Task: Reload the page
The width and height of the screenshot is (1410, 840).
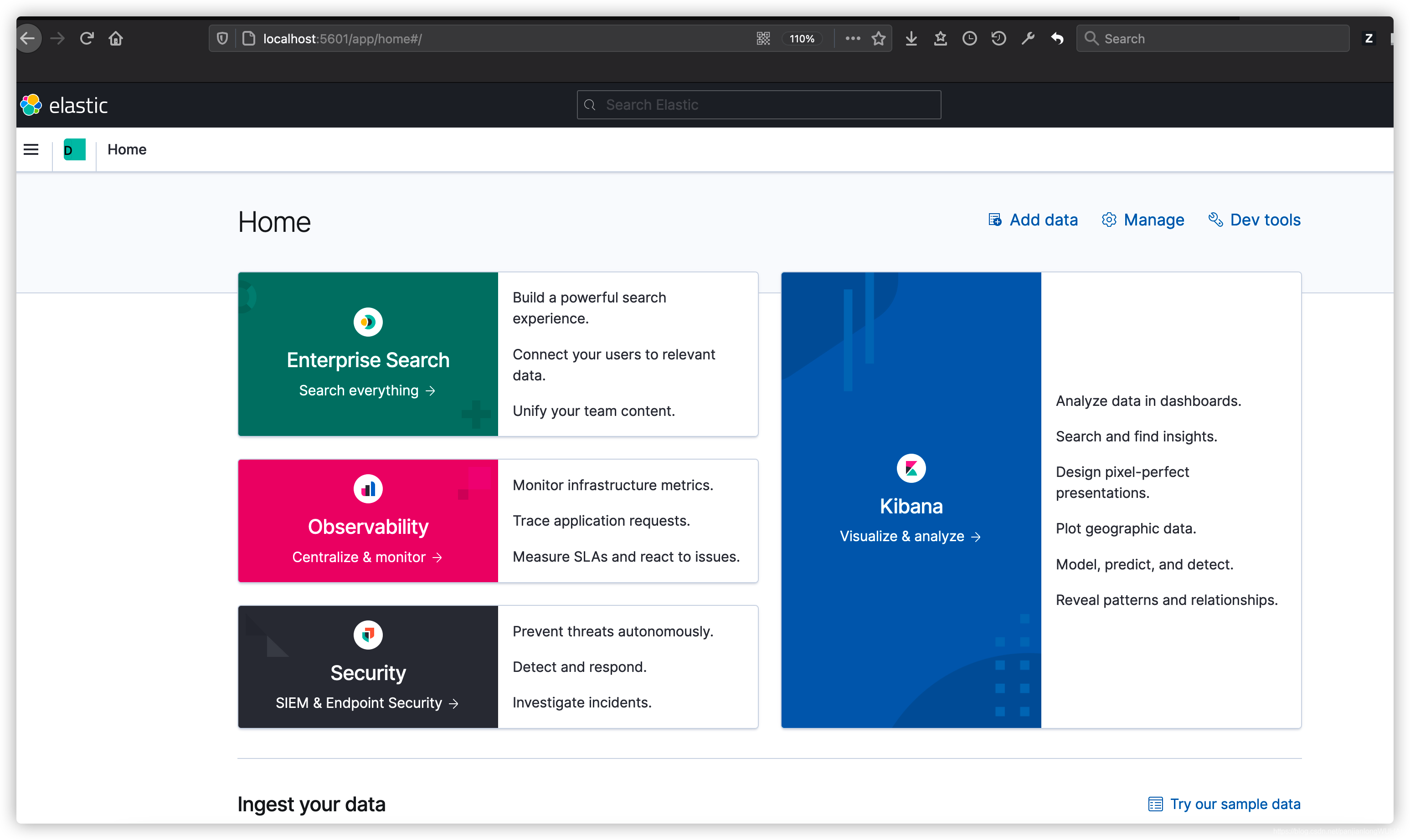Action: (x=86, y=38)
